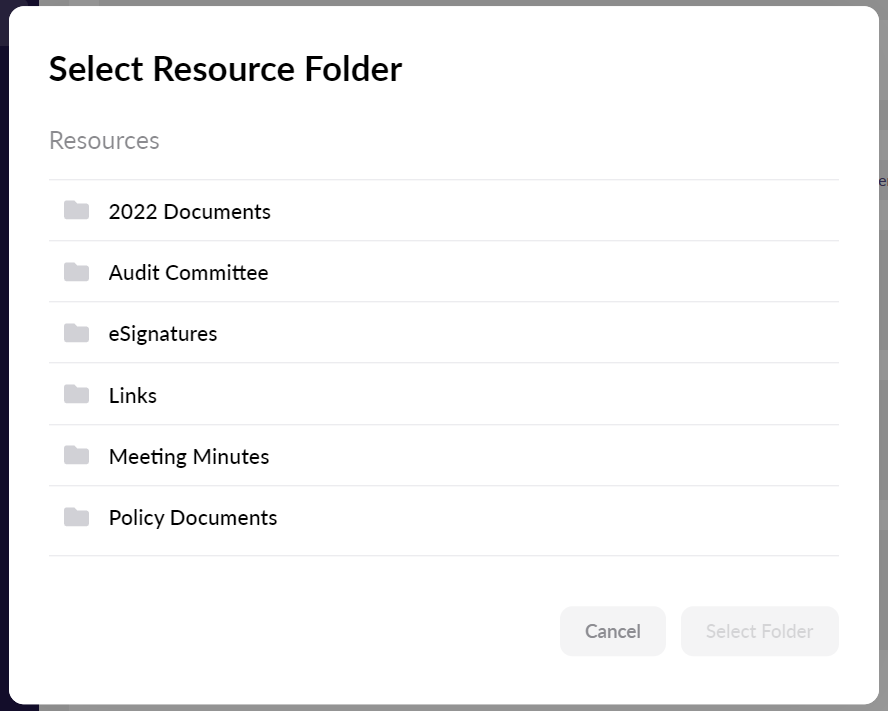Image resolution: width=888 pixels, height=711 pixels.
Task: Choose the Policy Documents folder name
Action: coord(193,518)
